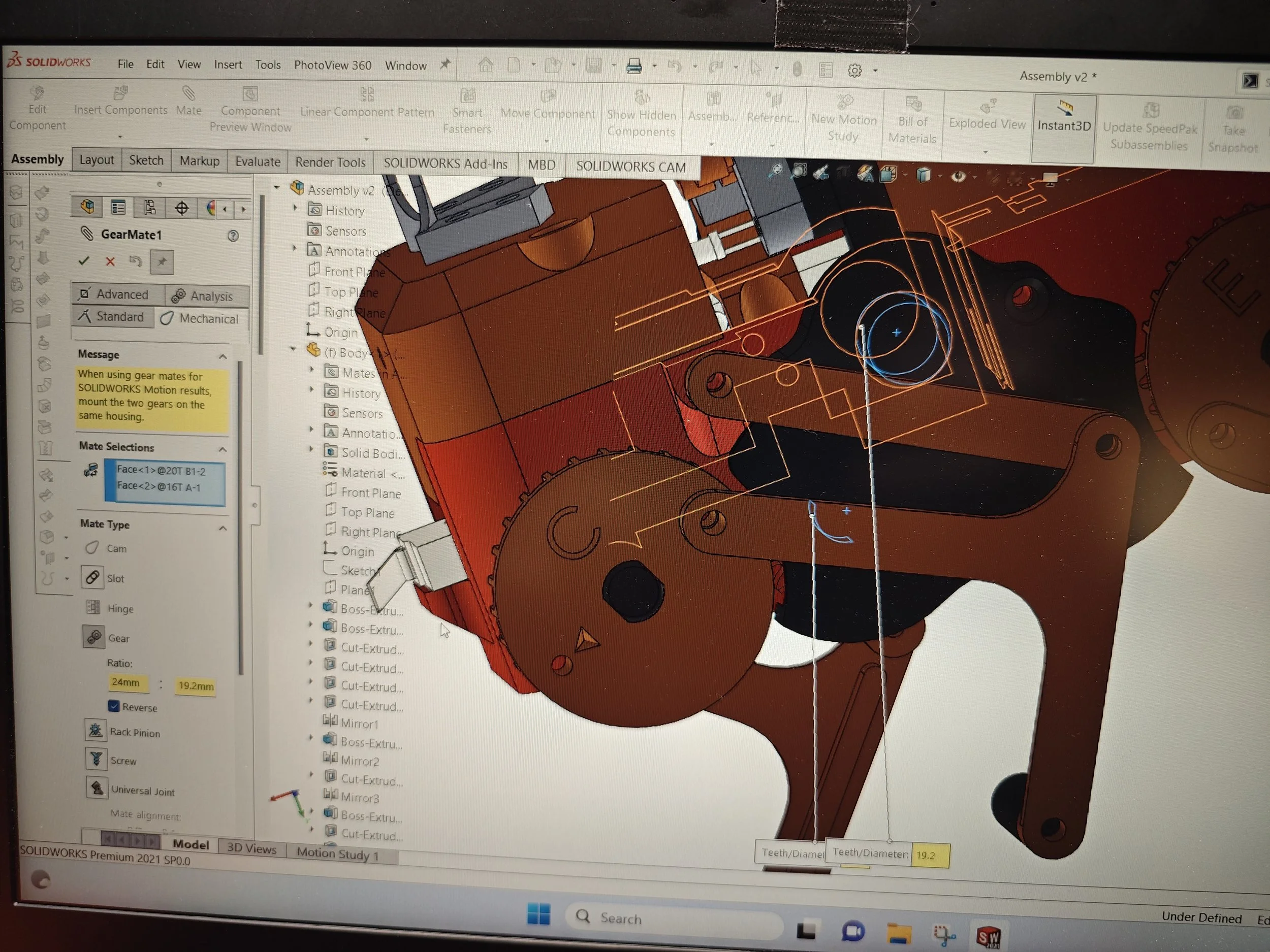This screenshot has height=952, width=1270.
Task: Confirm GearMate1 with the green checkmark
Action: (84, 261)
